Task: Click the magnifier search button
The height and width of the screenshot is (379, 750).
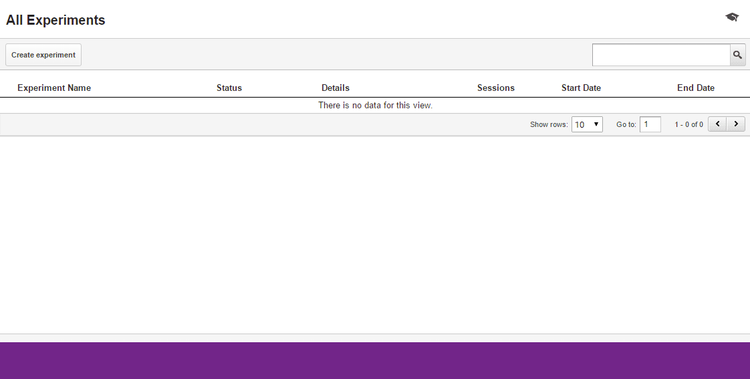Action: (738, 55)
